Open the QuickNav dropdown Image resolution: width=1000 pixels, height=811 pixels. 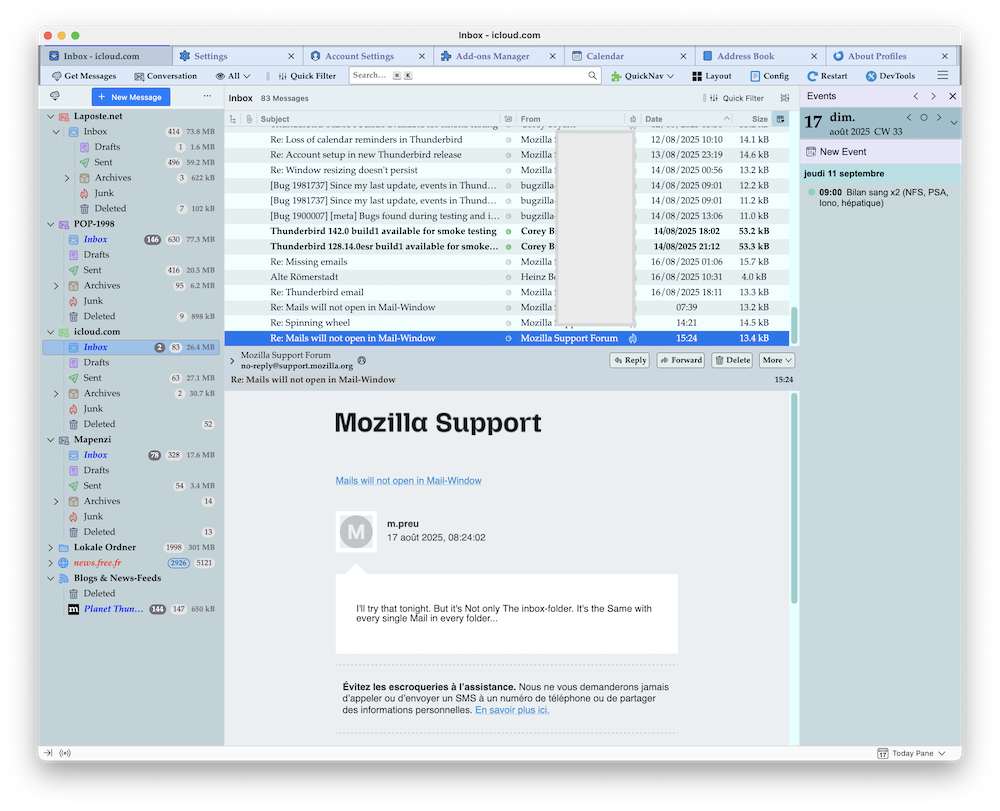[x=643, y=76]
